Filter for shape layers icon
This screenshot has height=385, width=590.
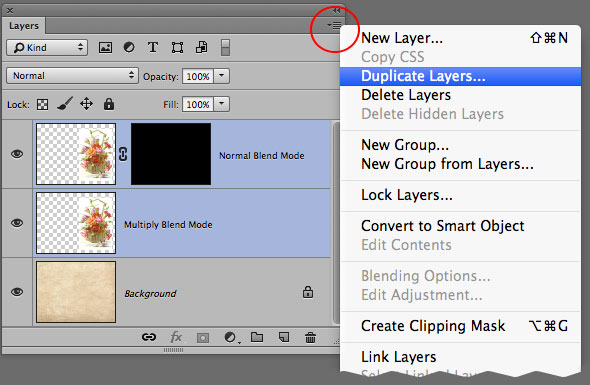177,47
